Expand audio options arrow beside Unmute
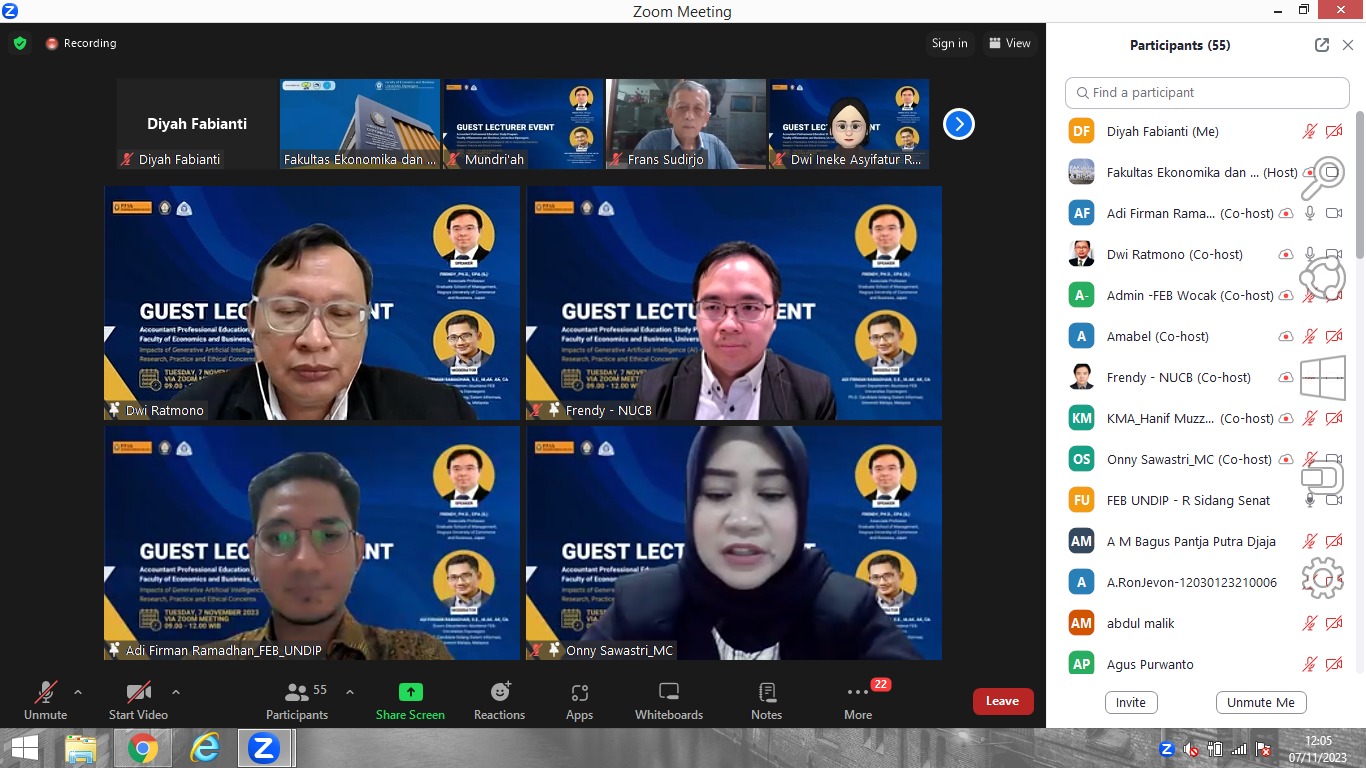This screenshot has width=1366, height=768. [78, 692]
